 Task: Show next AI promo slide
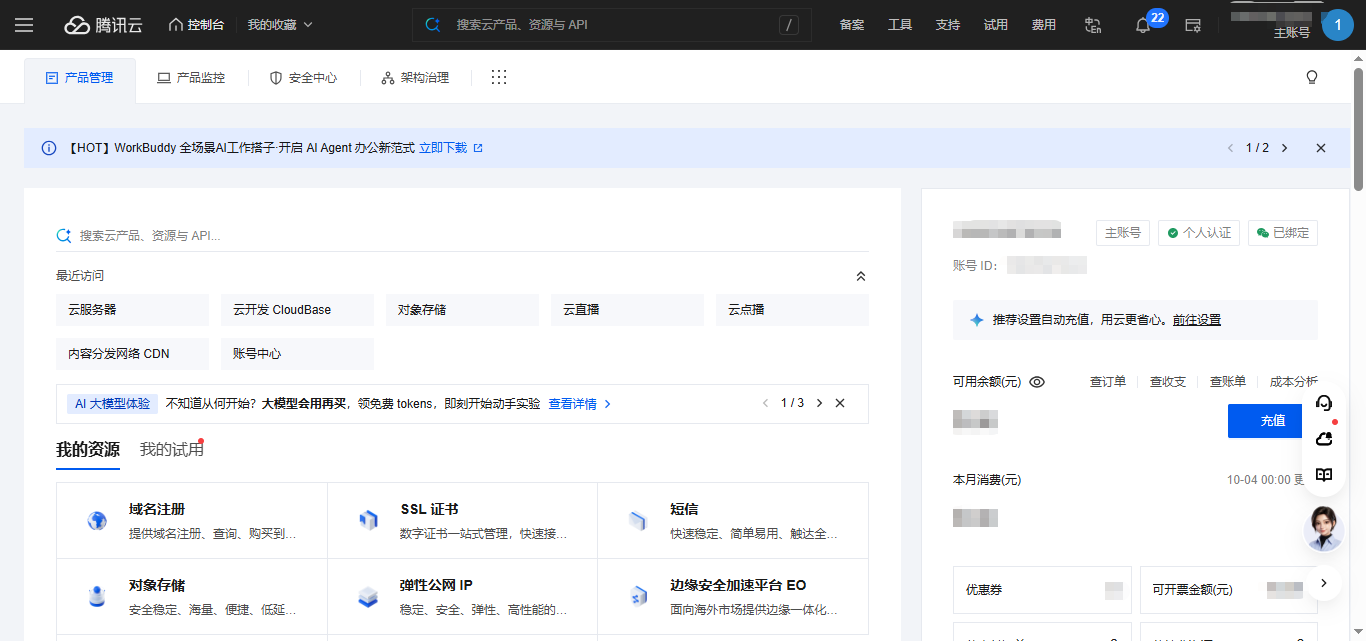click(820, 404)
